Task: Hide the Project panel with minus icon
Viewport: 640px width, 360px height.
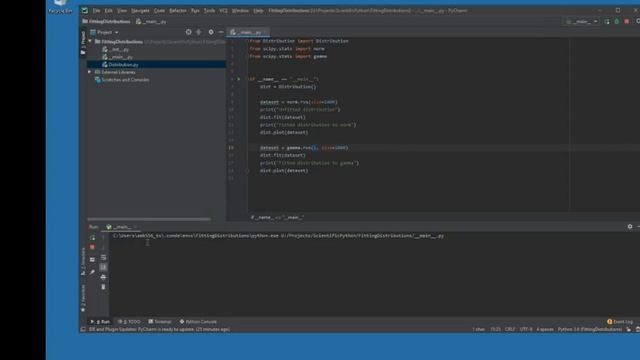Action: click(221, 32)
